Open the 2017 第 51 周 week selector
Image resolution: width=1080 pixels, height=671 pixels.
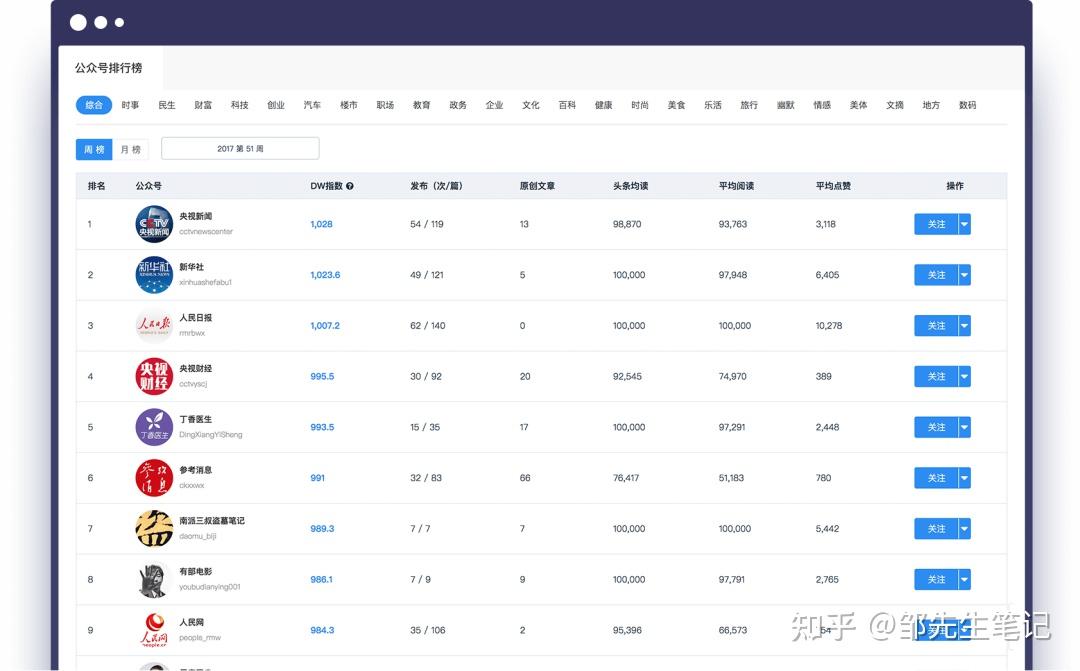pyautogui.click(x=240, y=148)
